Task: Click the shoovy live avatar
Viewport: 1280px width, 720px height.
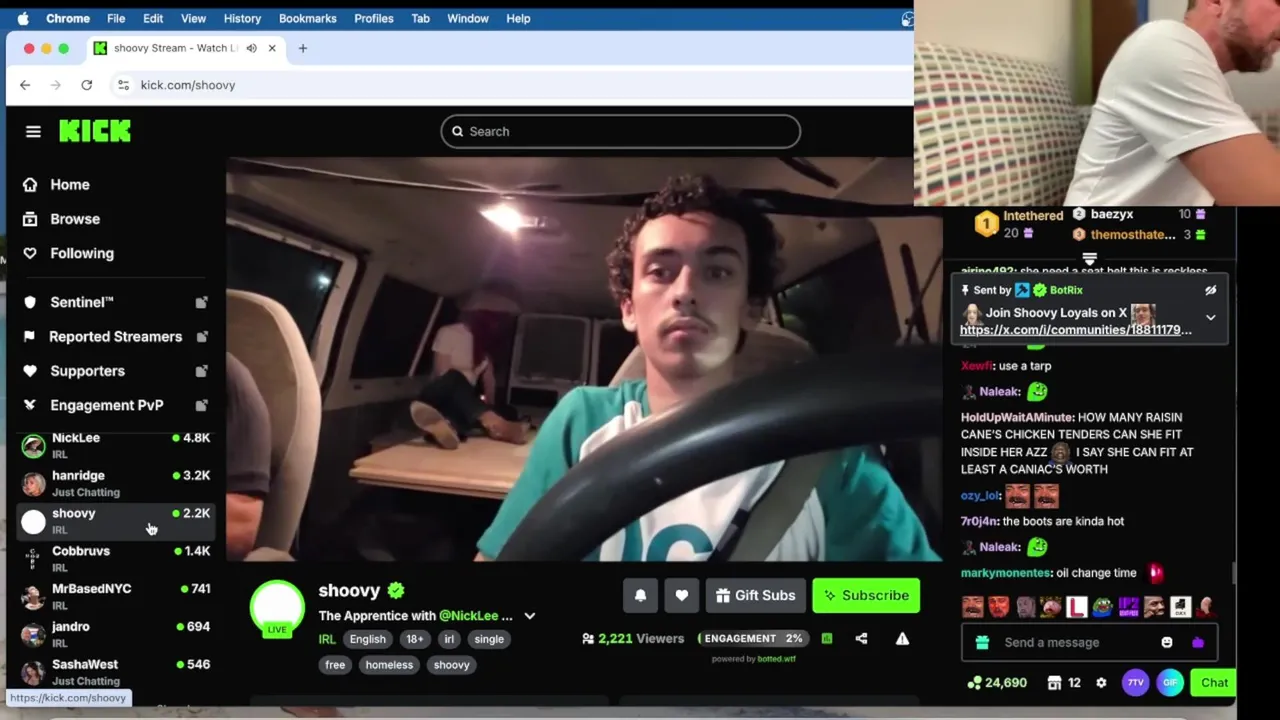Action: tap(277, 608)
